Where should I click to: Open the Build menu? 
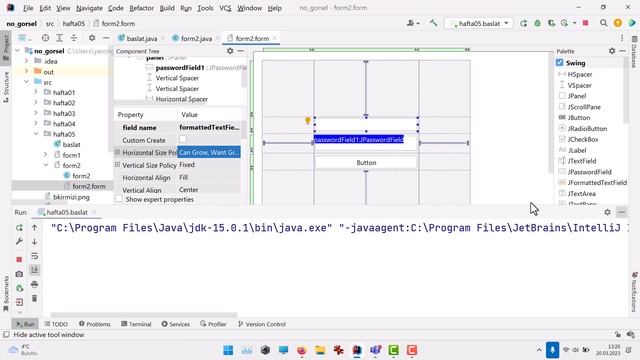click(x=167, y=8)
